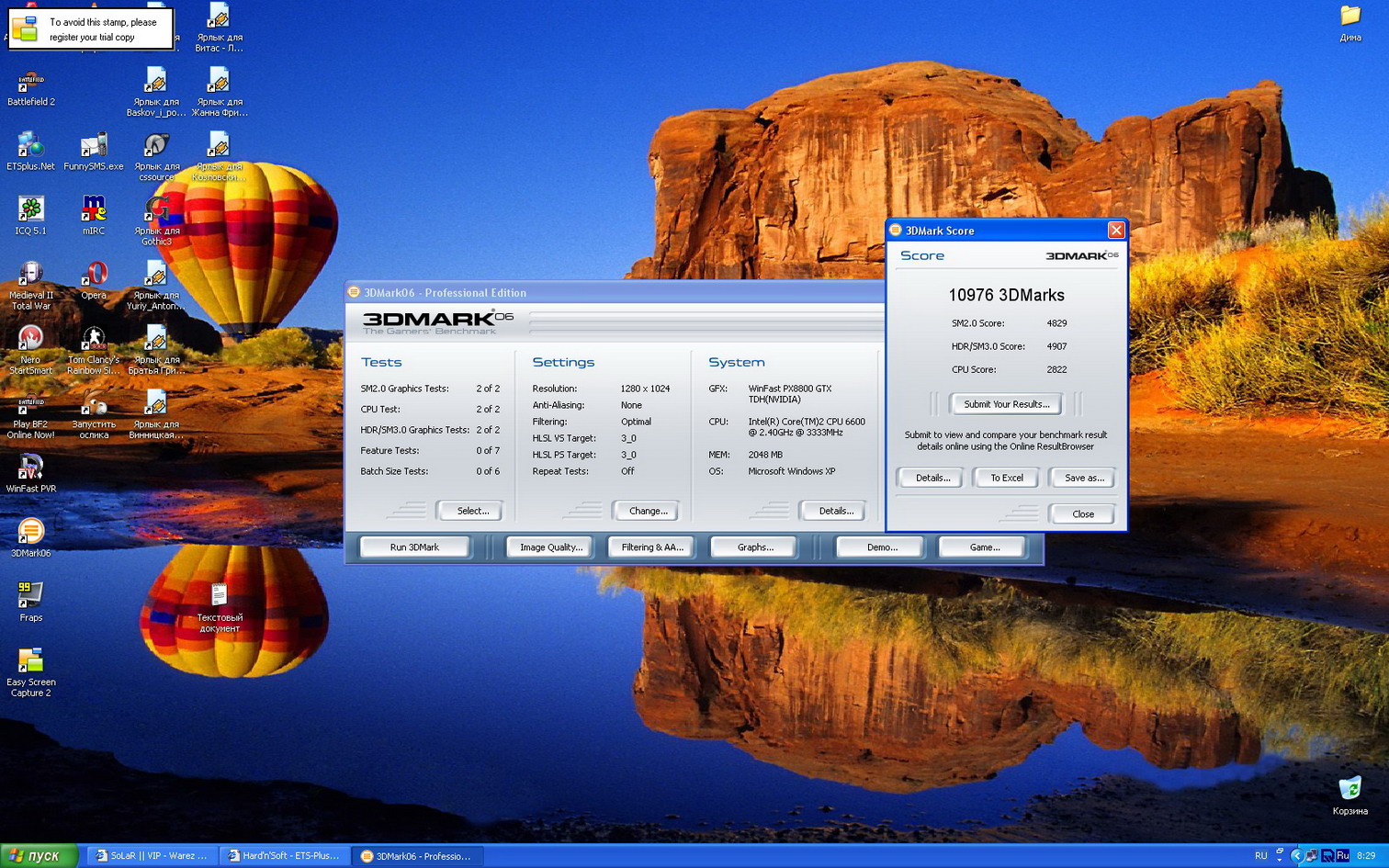1389x868 pixels.
Task: Click the To Excel button
Action: pyautogui.click(x=1006, y=478)
